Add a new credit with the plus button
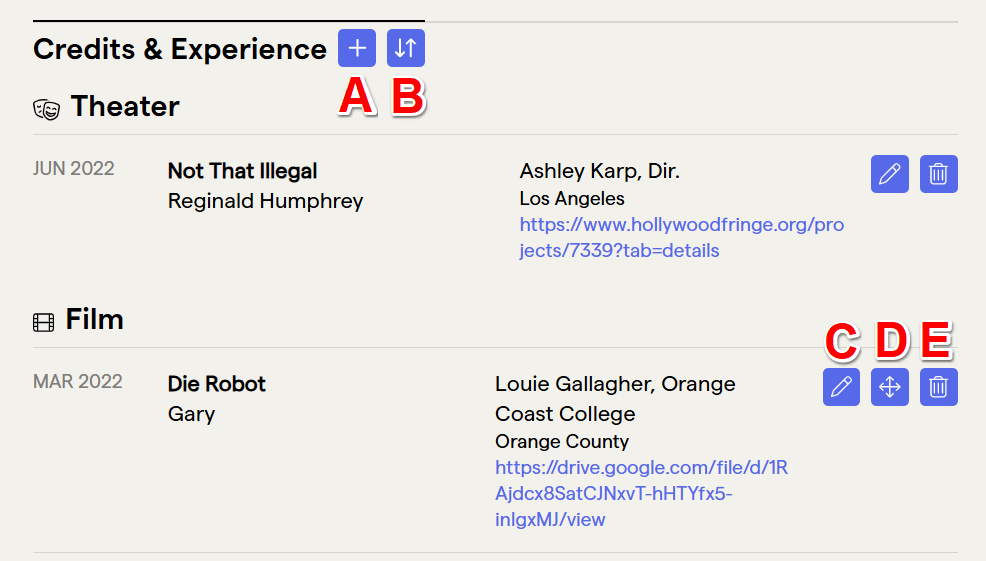The height and width of the screenshot is (561, 986). (357, 48)
